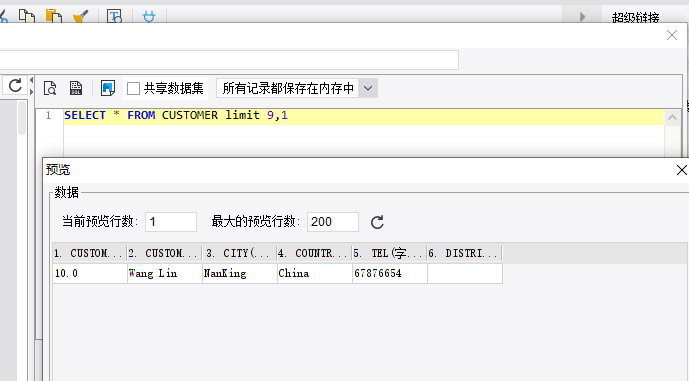This screenshot has width=689, height=381.
Task: Click the left panel vertical scrollbar
Action: click(22, 118)
